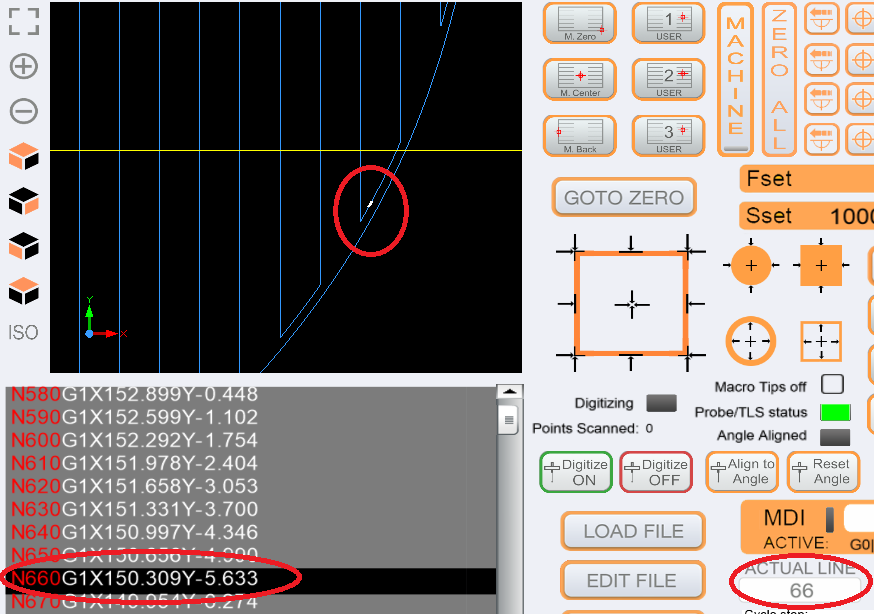Click the Digitizing status LED
The image size is (874, 614).
point(661,403)
